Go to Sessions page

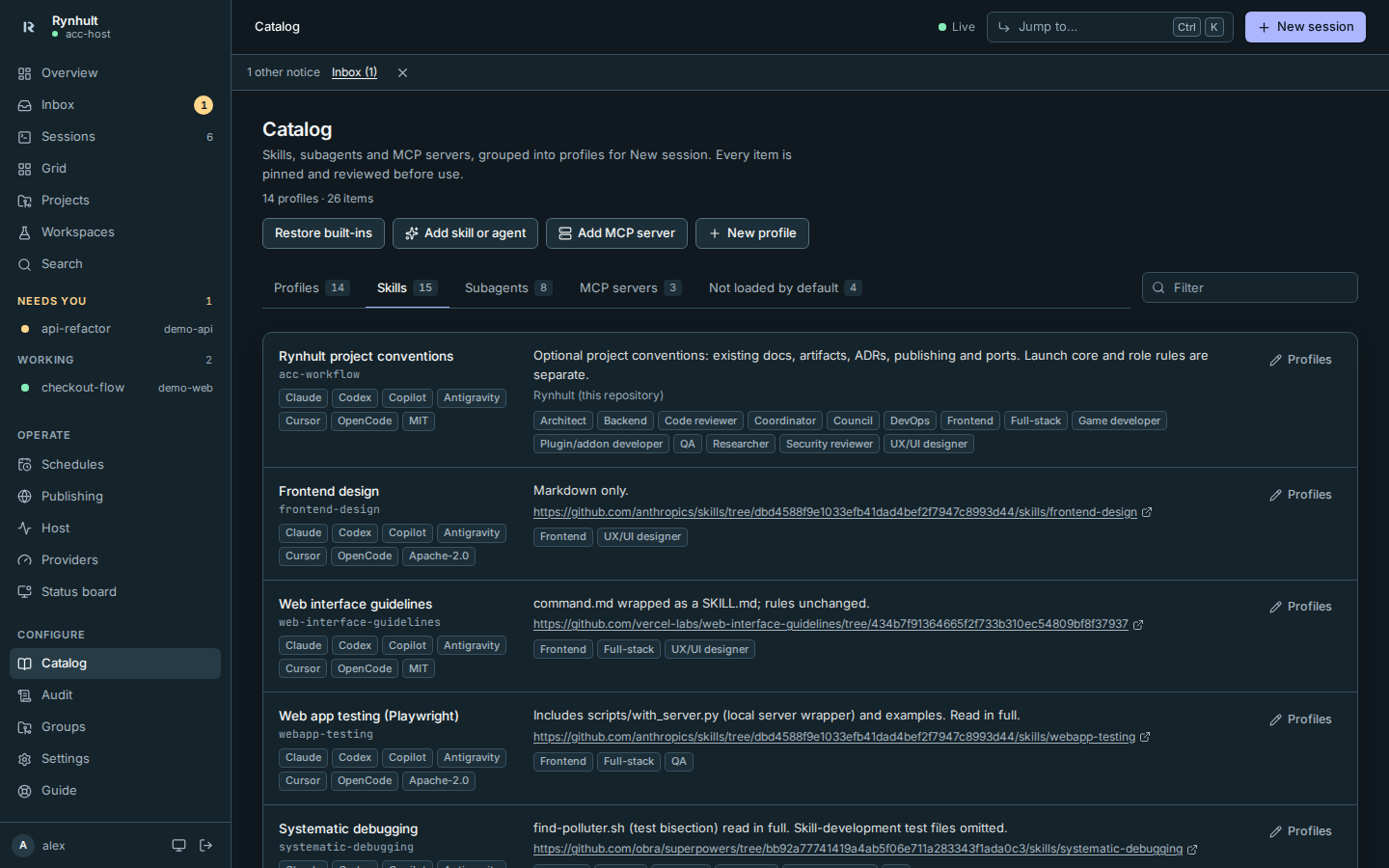point(115,137)
